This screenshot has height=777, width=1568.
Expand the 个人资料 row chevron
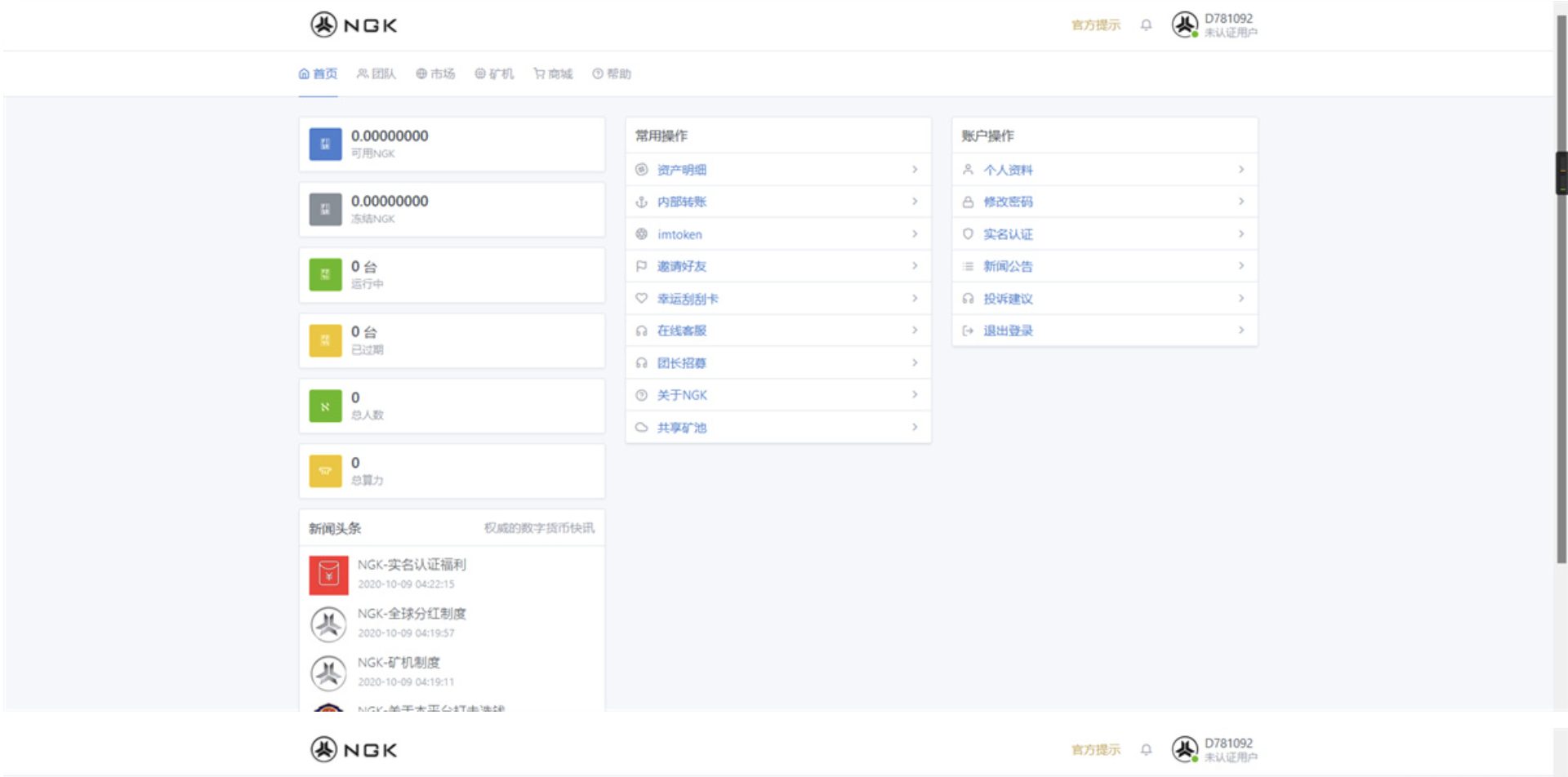pos(1241,170)
